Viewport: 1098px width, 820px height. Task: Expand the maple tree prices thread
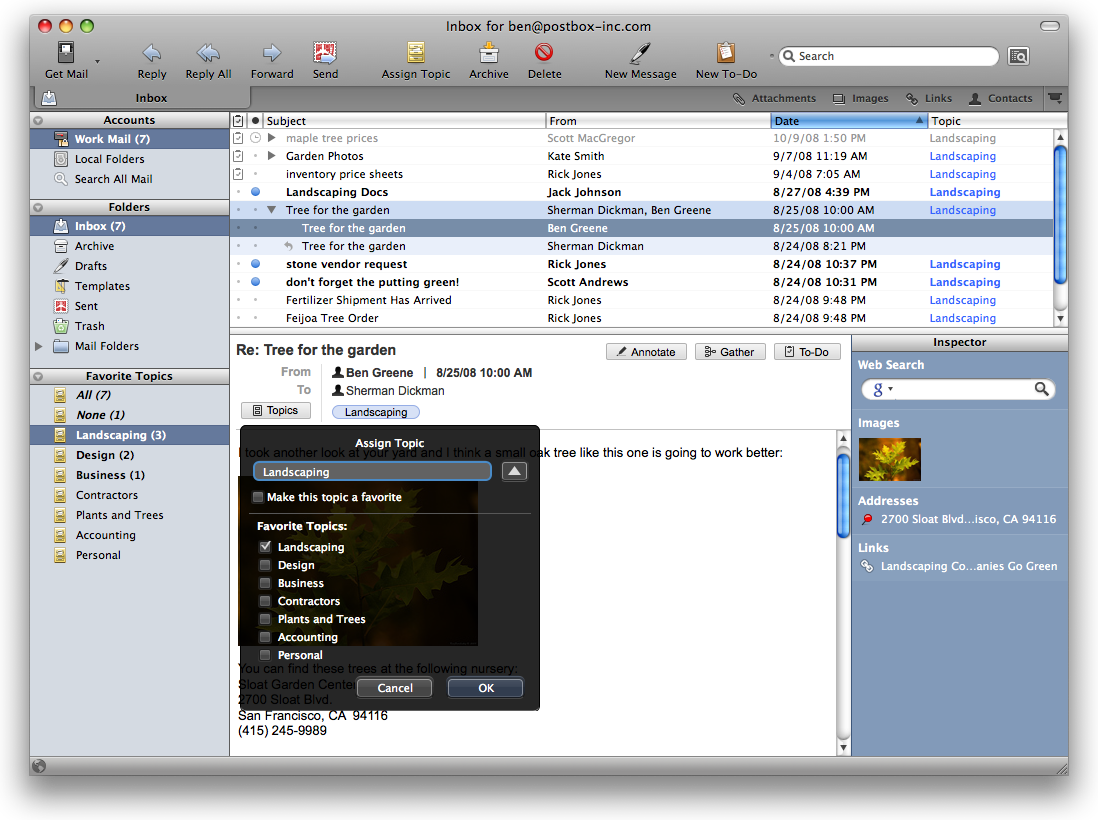pos(272,138)
